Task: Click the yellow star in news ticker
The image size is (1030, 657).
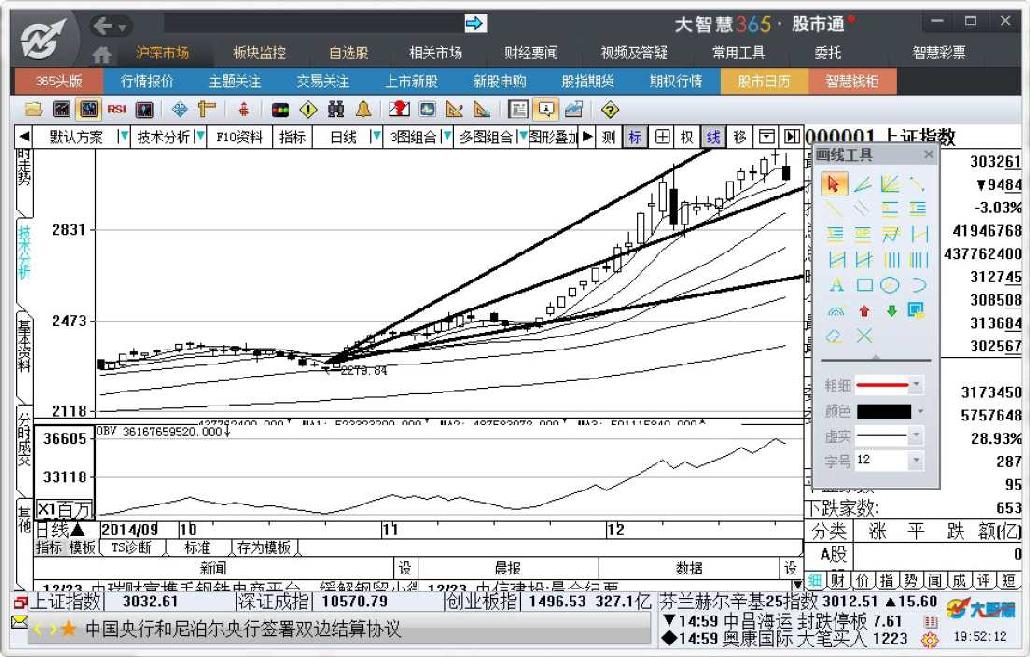Action: point(68,629)
